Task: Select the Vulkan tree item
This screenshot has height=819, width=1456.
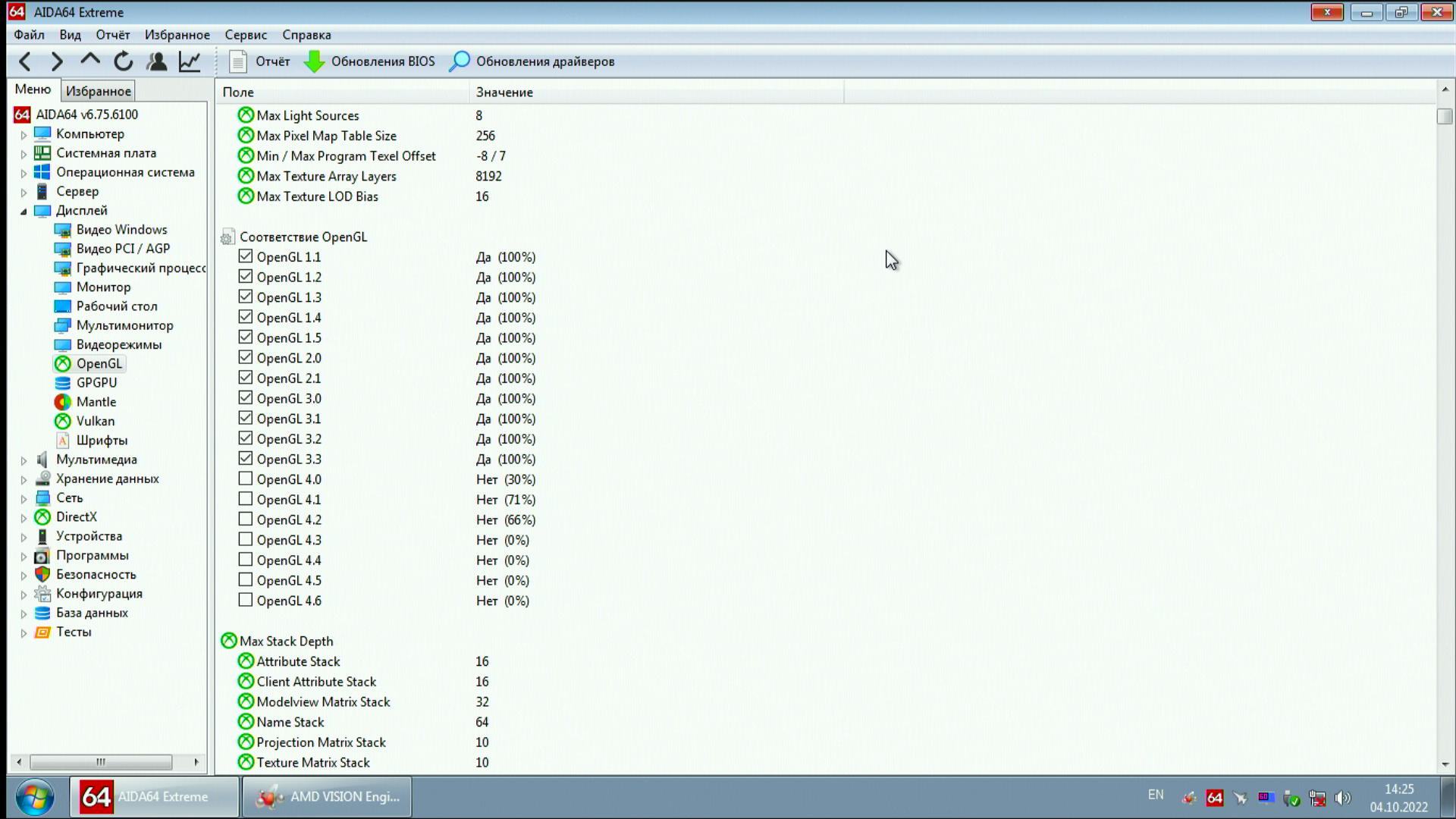Action: click(95, 421)
